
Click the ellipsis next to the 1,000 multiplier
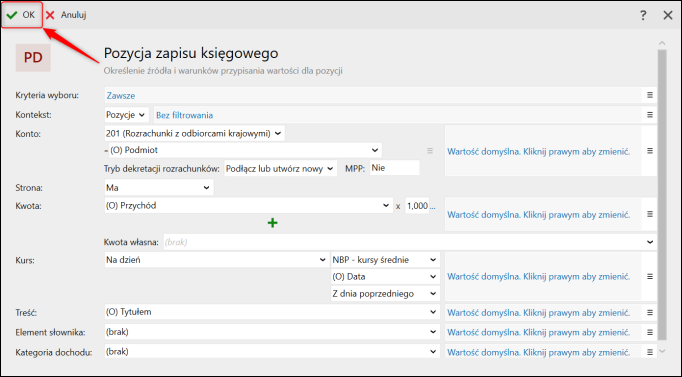432,206
